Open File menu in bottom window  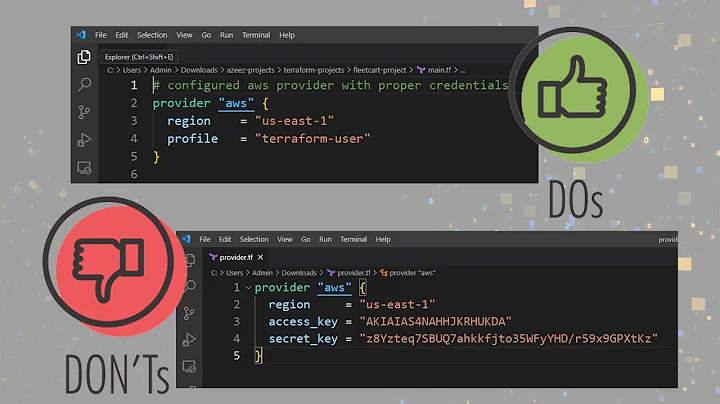pyautogui.click(x=205, y=239)
